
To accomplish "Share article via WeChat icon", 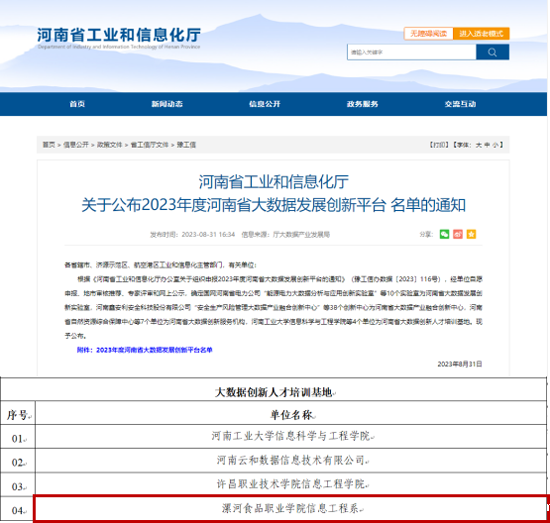I will click(444, 234).
